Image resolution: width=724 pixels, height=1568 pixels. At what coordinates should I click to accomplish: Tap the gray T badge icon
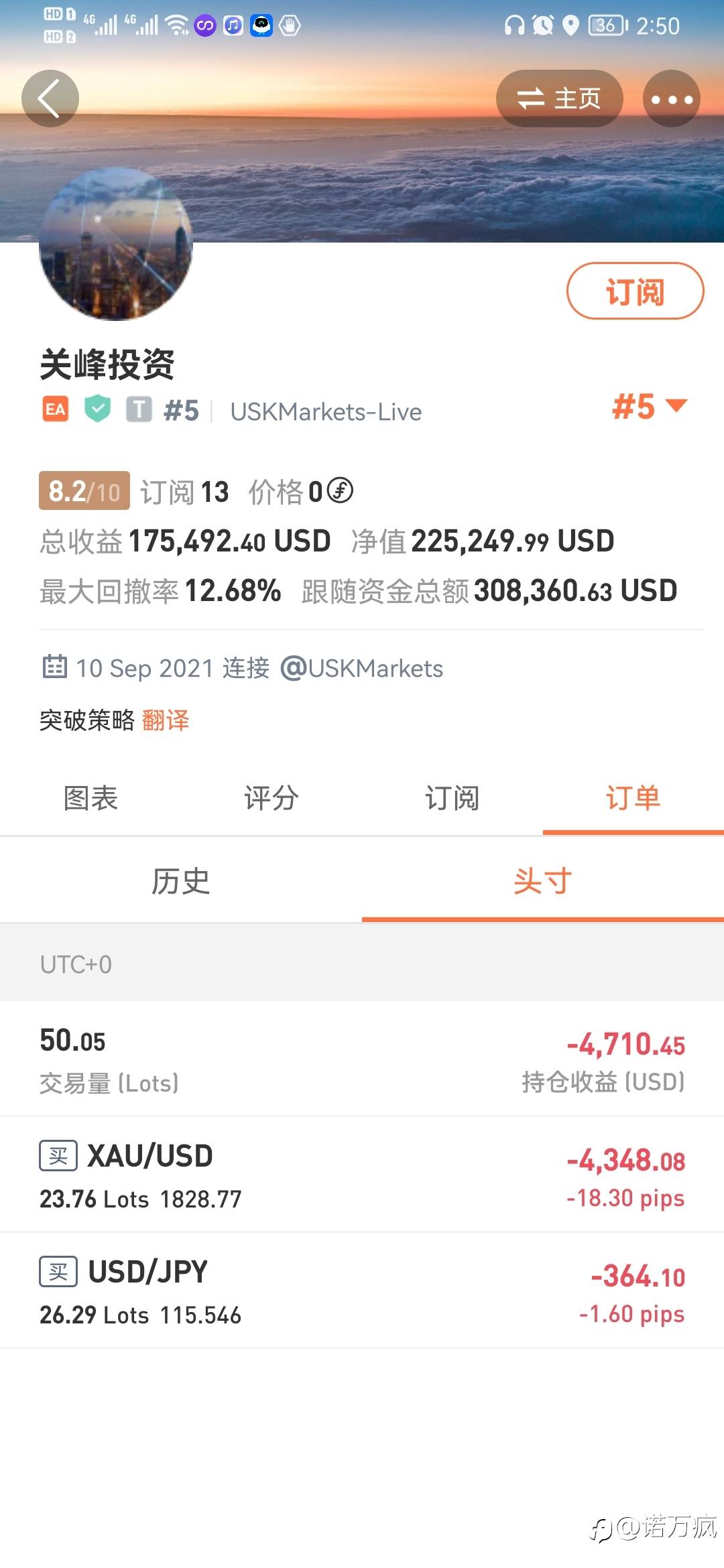pos(139,409)
